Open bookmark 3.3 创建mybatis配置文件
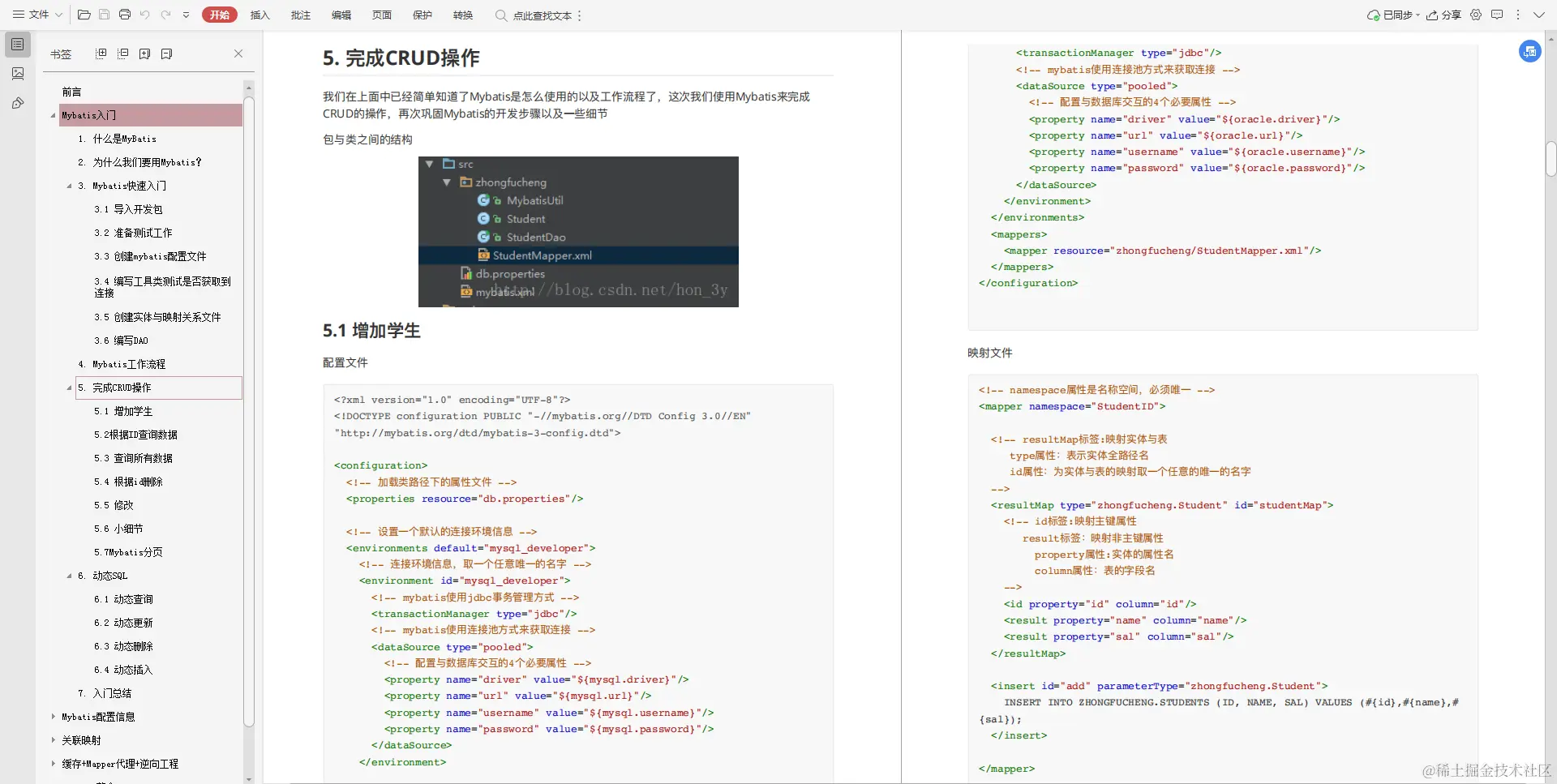Viewport: 1557px width, 784px height. pos(150,256)
